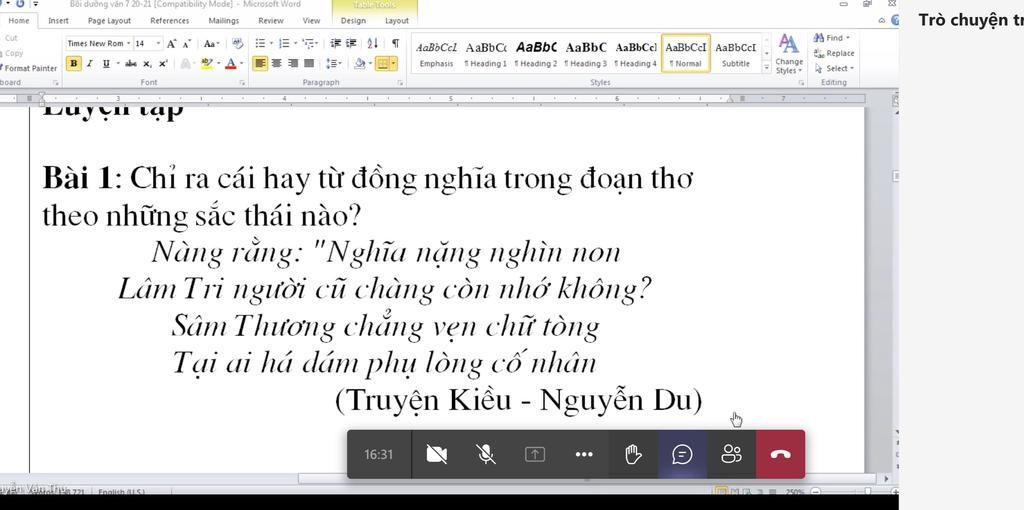
Task: Turn on camera in meeting toolbar
Action: pyautogui.click(x=436, y=454)
